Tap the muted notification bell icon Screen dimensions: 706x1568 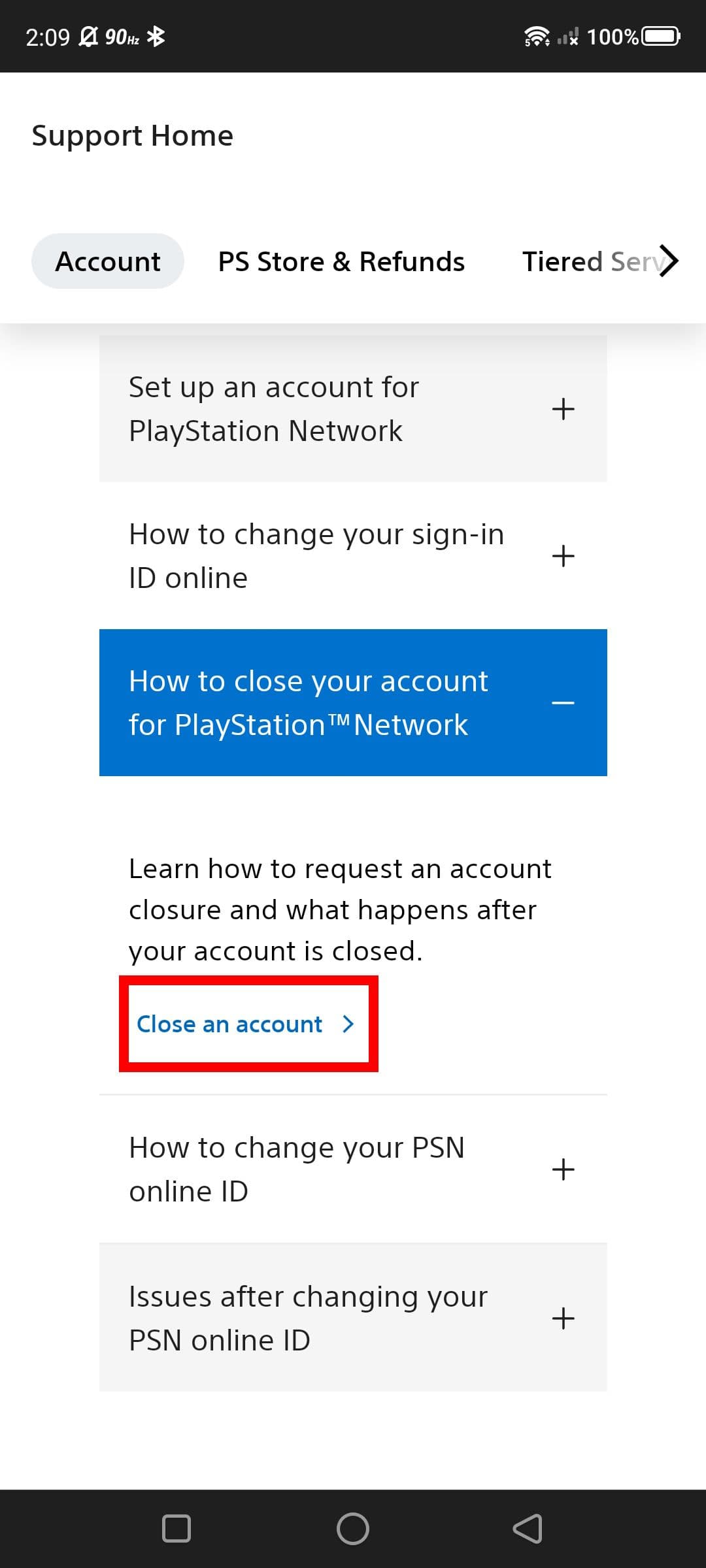pos(88,37)
